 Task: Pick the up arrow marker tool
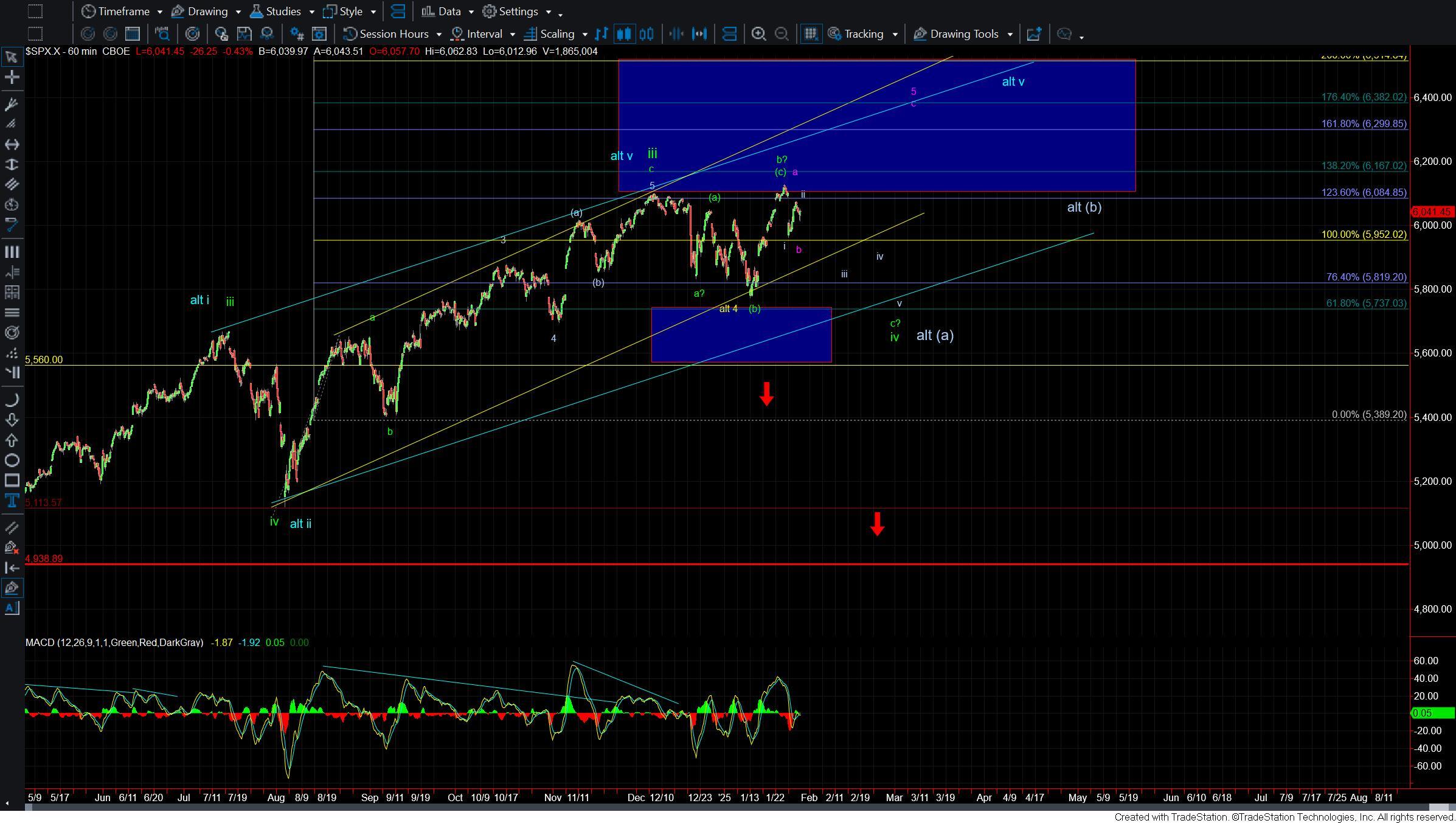(x=12, y=440)
